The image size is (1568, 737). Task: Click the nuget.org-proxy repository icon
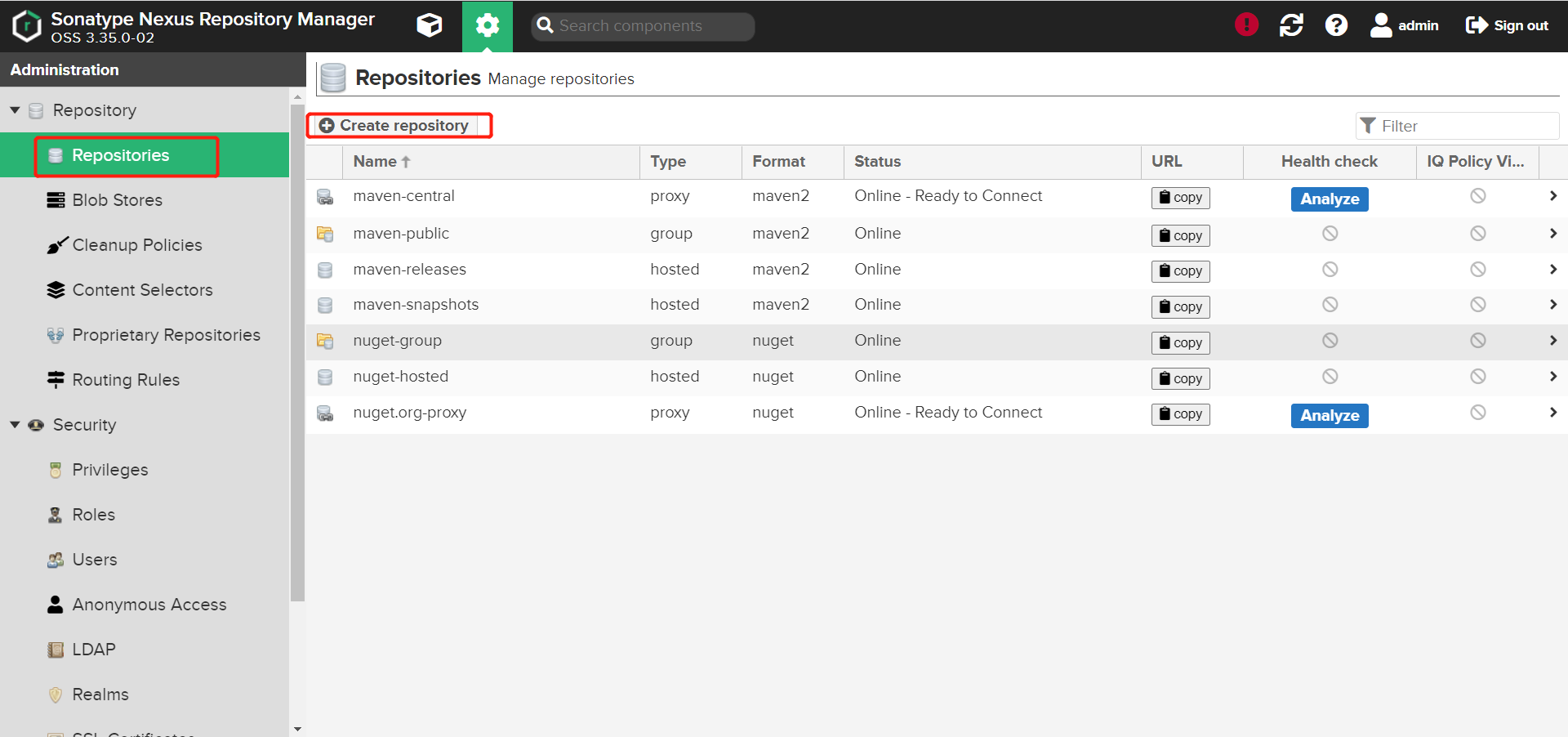(325, 413)
